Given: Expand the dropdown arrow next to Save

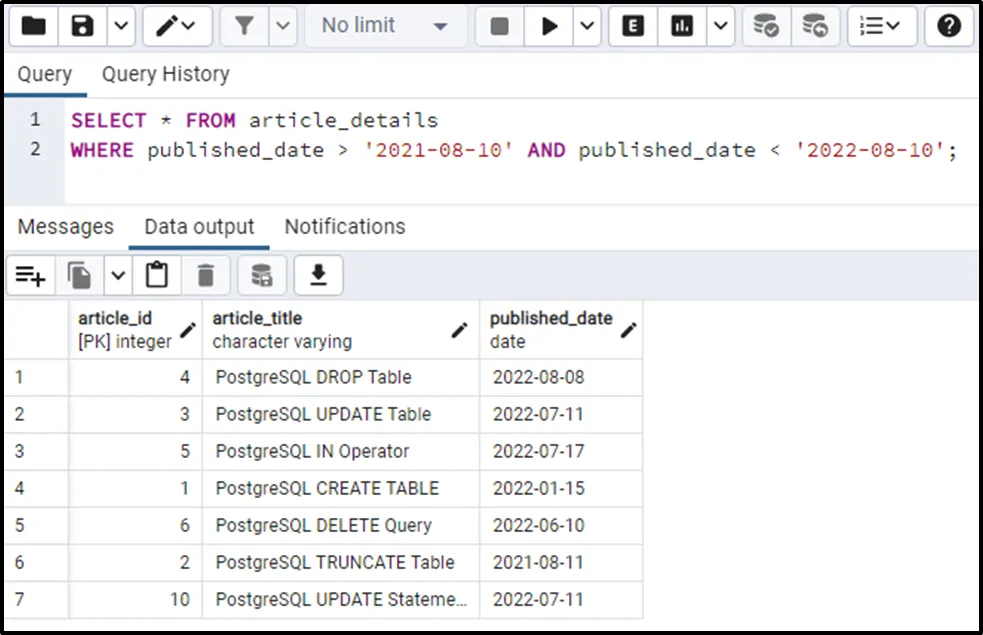Looking at the screenshot, I should [119, 26].
